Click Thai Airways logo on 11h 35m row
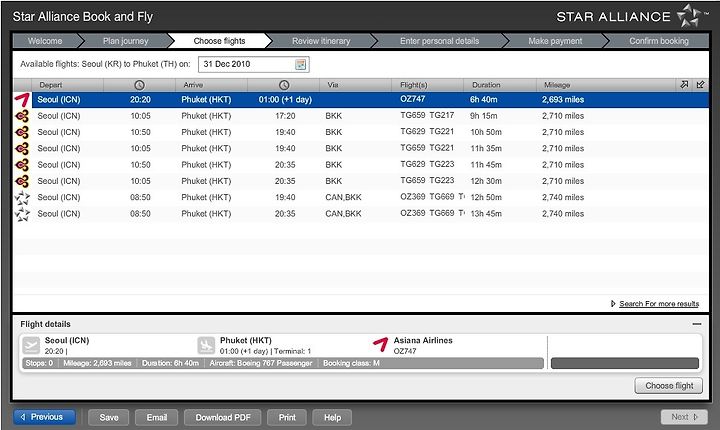This screenshot has width=720, height=430. pos(22,148)
